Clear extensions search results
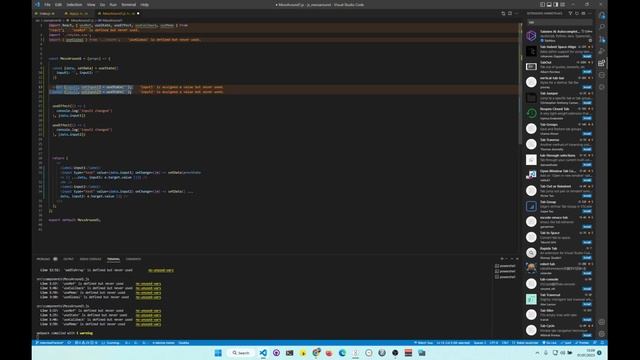This screenshot has height=360, width=640. 583,13
